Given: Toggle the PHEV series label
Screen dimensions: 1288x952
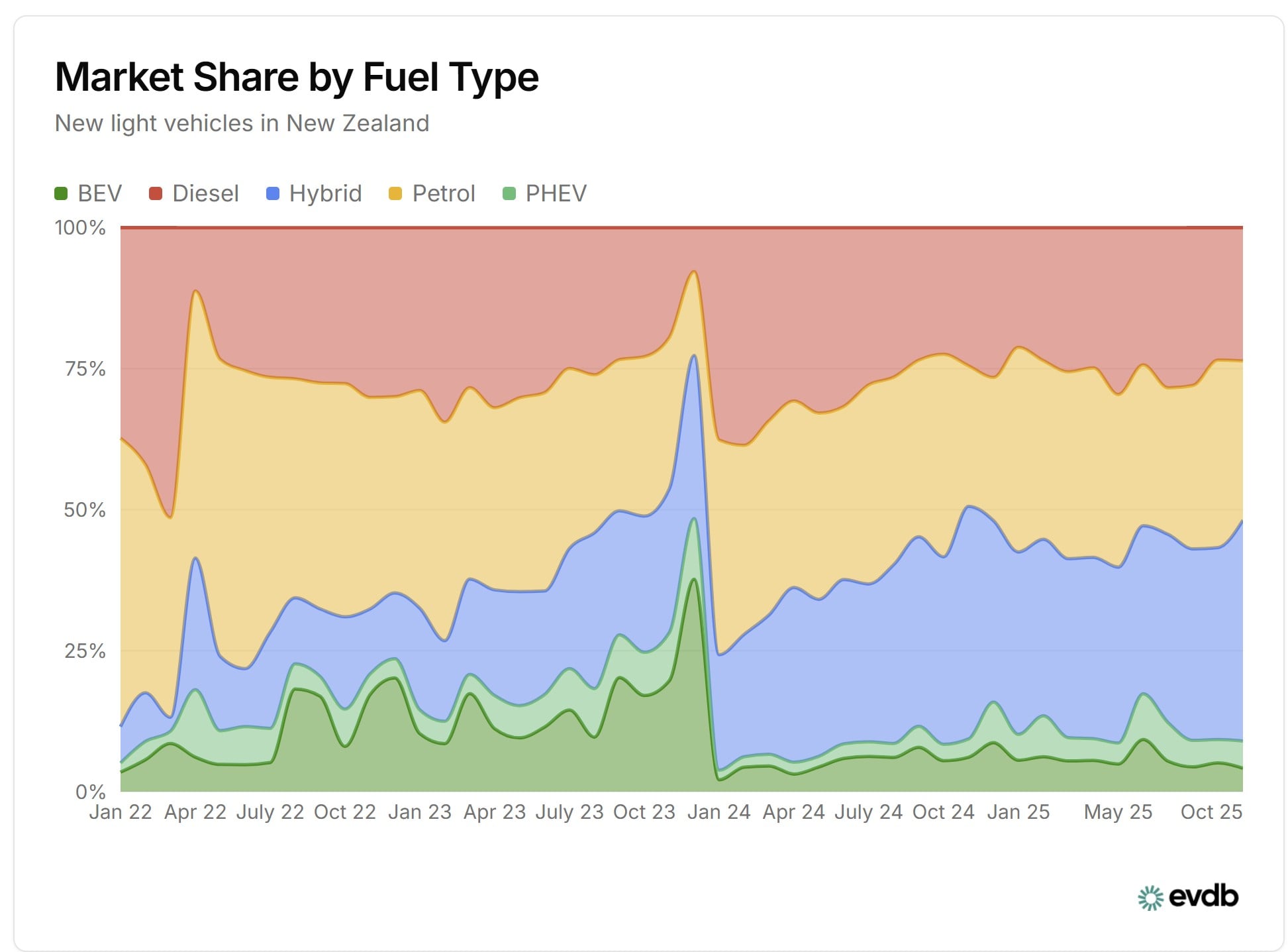Looking at the screenshot, I should (556, 193).
